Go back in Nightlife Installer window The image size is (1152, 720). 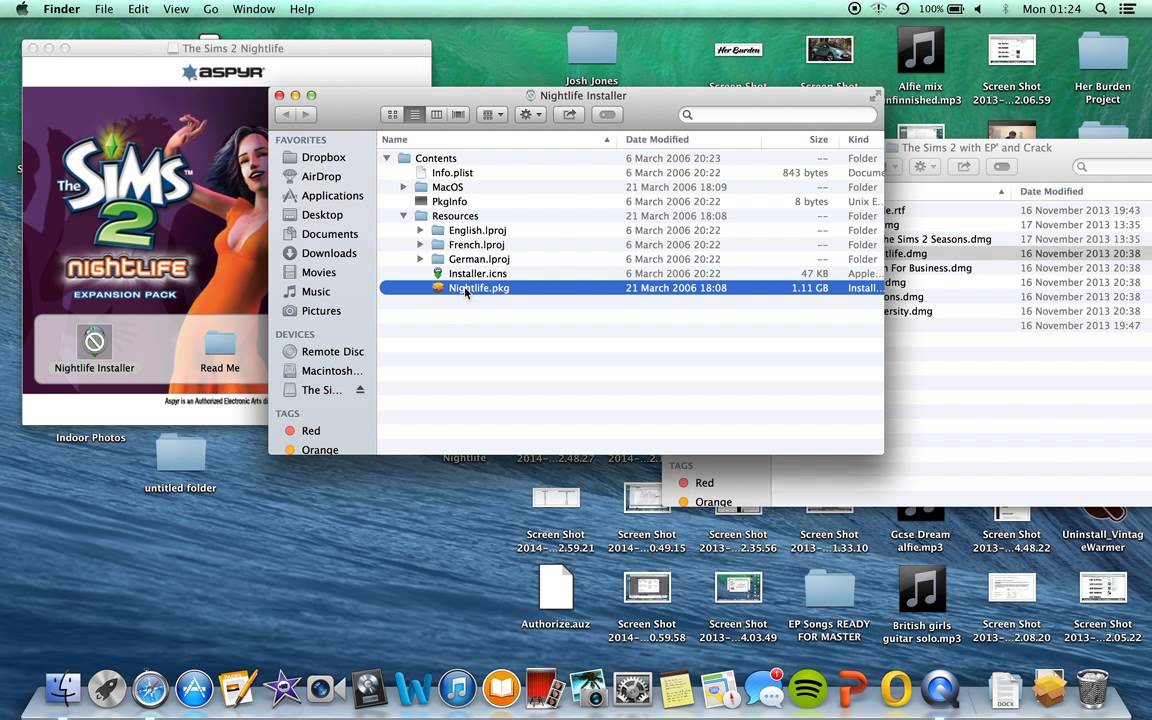click(x=286, y=115)
